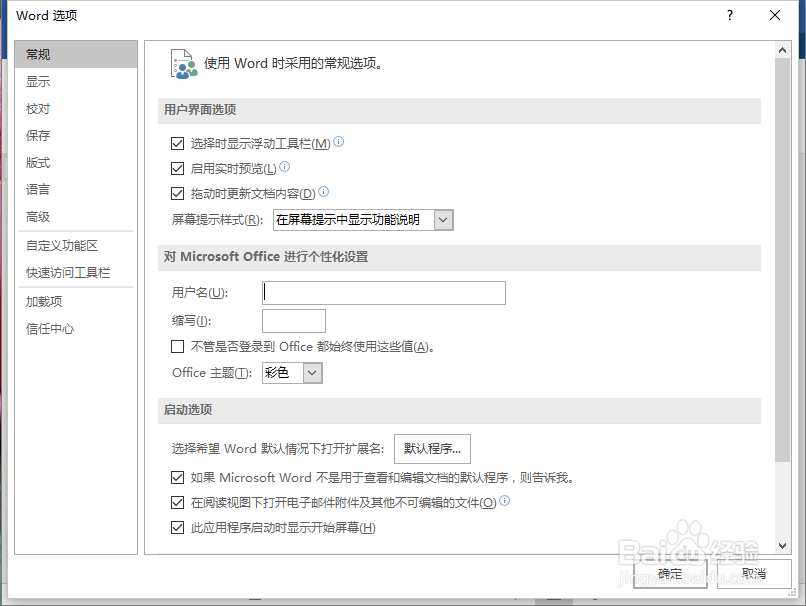Click the general options header icon
This screenshot has width=806, height=606.
coord(184,64)
